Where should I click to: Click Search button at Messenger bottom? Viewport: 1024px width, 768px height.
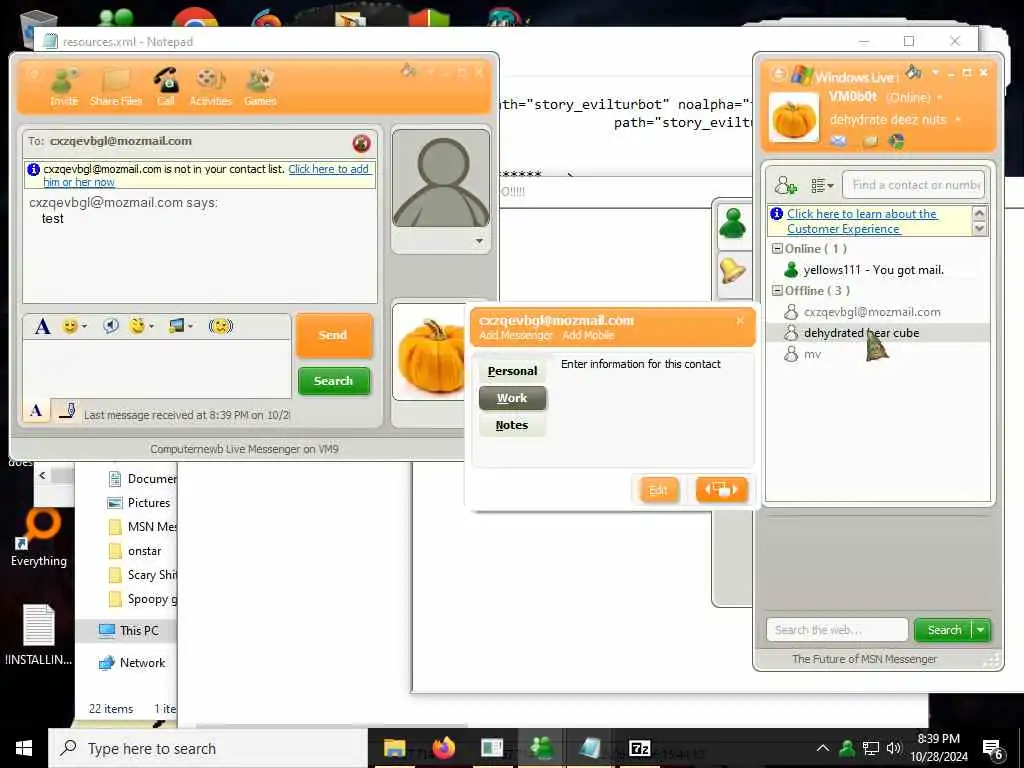[x=944, y=630]
